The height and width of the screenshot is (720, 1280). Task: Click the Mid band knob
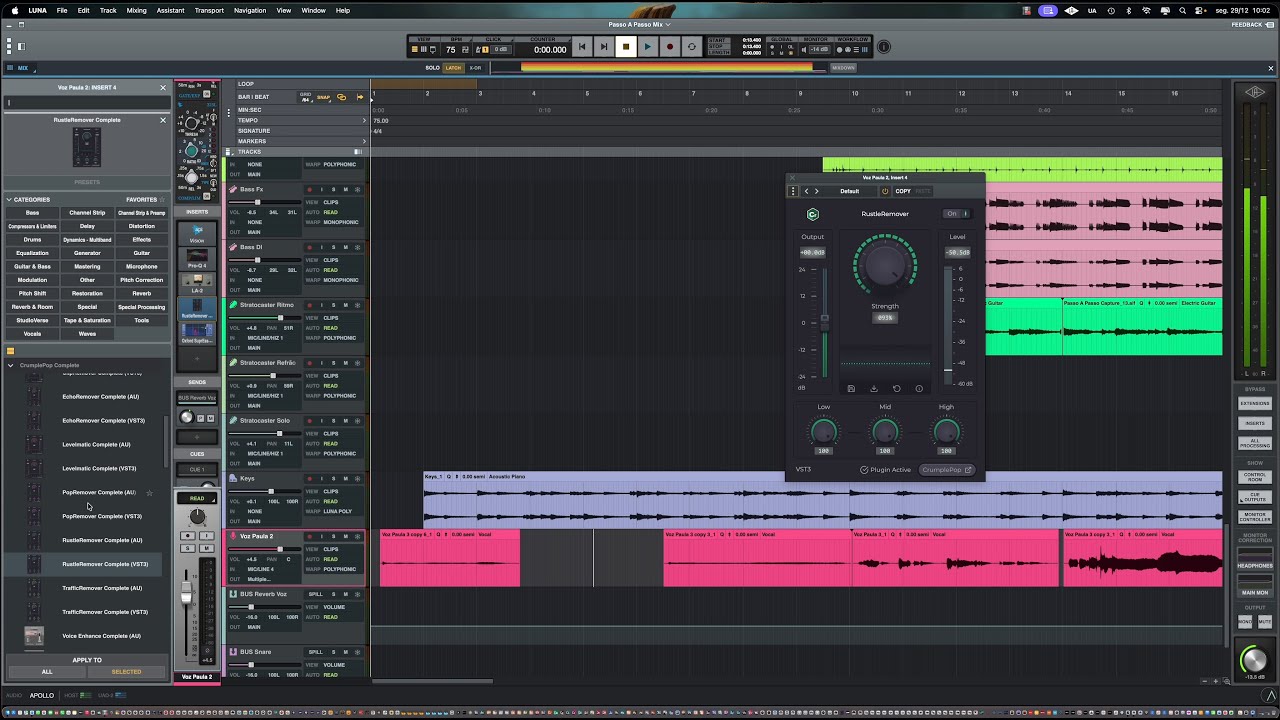(885, 432)
